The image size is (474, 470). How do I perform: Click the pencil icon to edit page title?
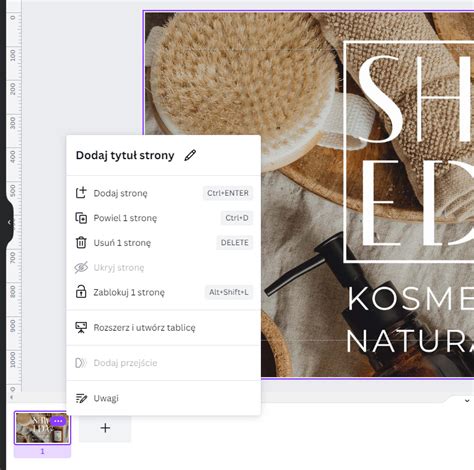pyautogui.click(x=190, y=155)
